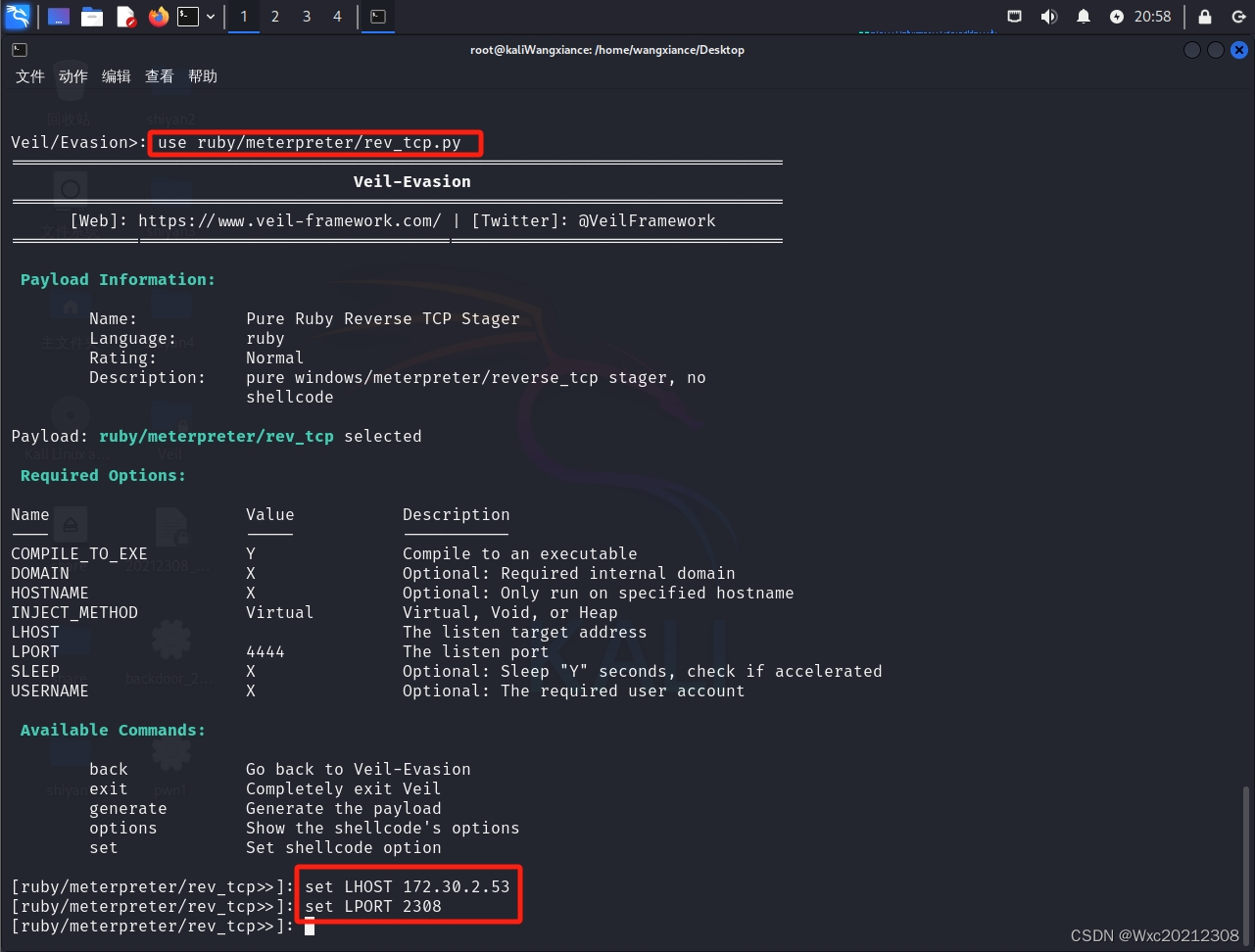Open the clock showing 20:58

click(1152, 17)
